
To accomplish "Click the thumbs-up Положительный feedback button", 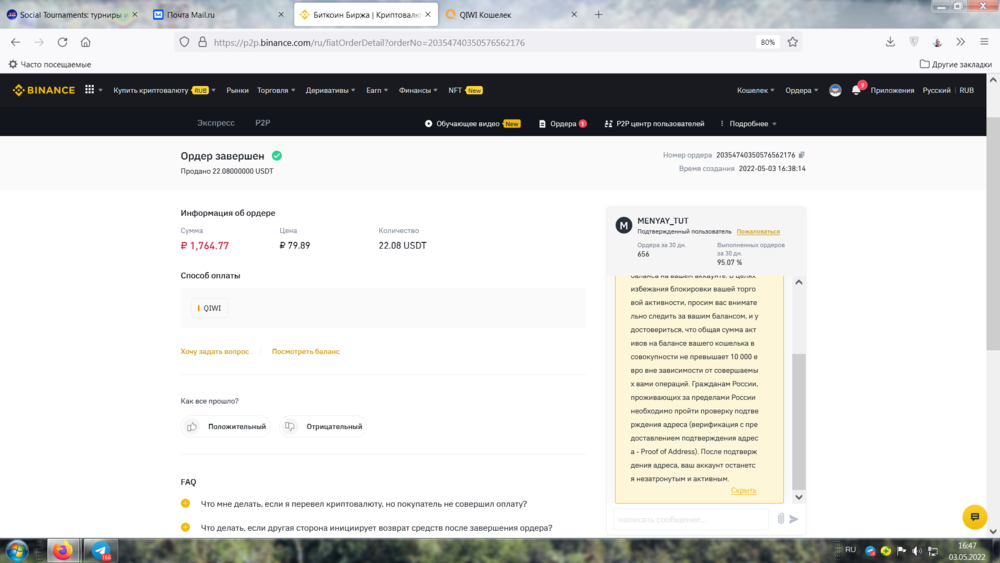I will 226,427.
